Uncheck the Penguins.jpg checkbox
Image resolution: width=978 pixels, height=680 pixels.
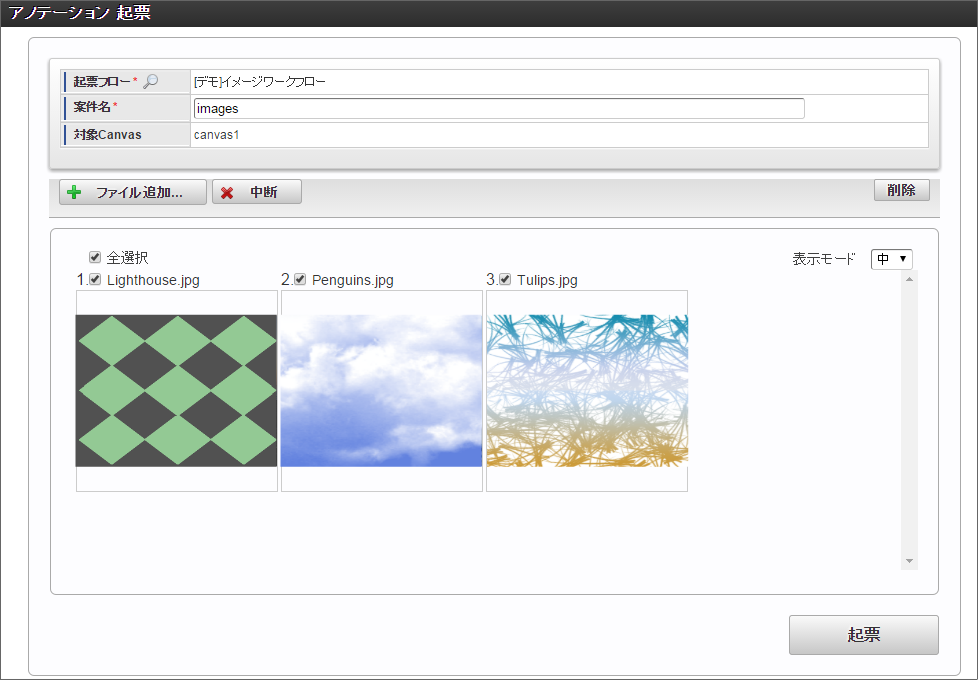pyautogui.click(x=300, y=279)
